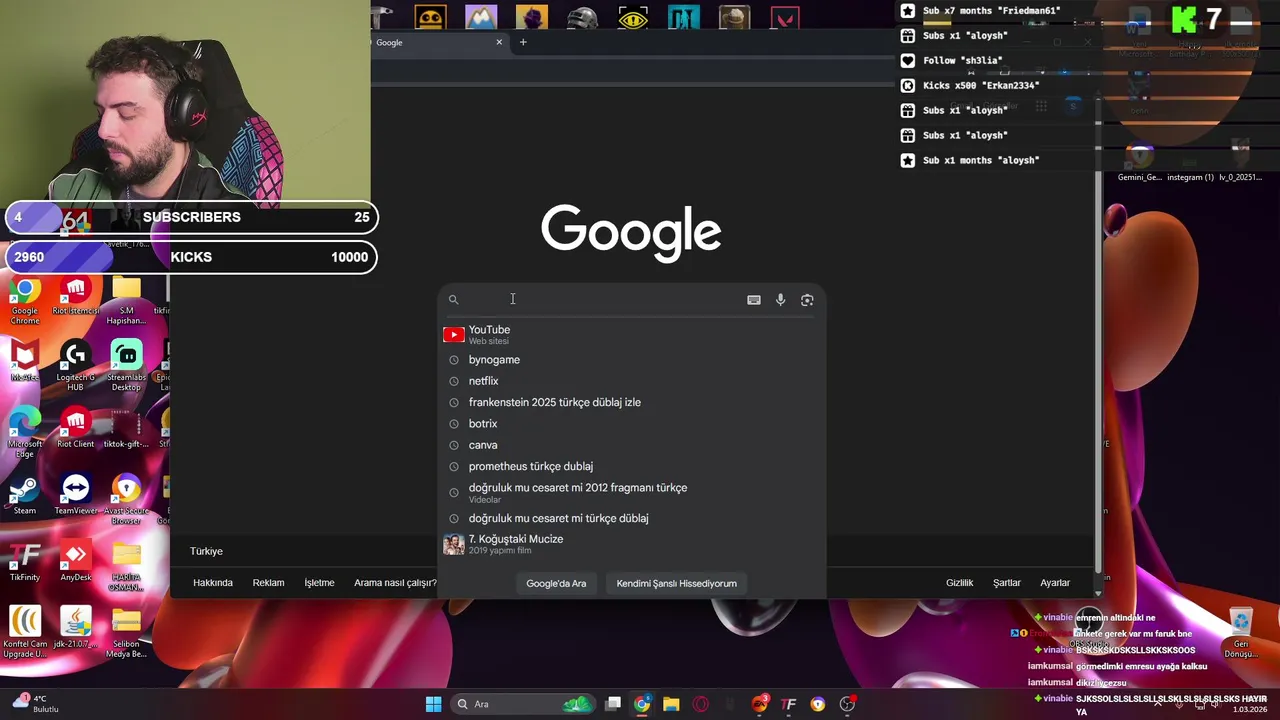Open Geri Dönüşüm recycle bin on desktop
The image size is (1280, 720).
[1240, 632]
